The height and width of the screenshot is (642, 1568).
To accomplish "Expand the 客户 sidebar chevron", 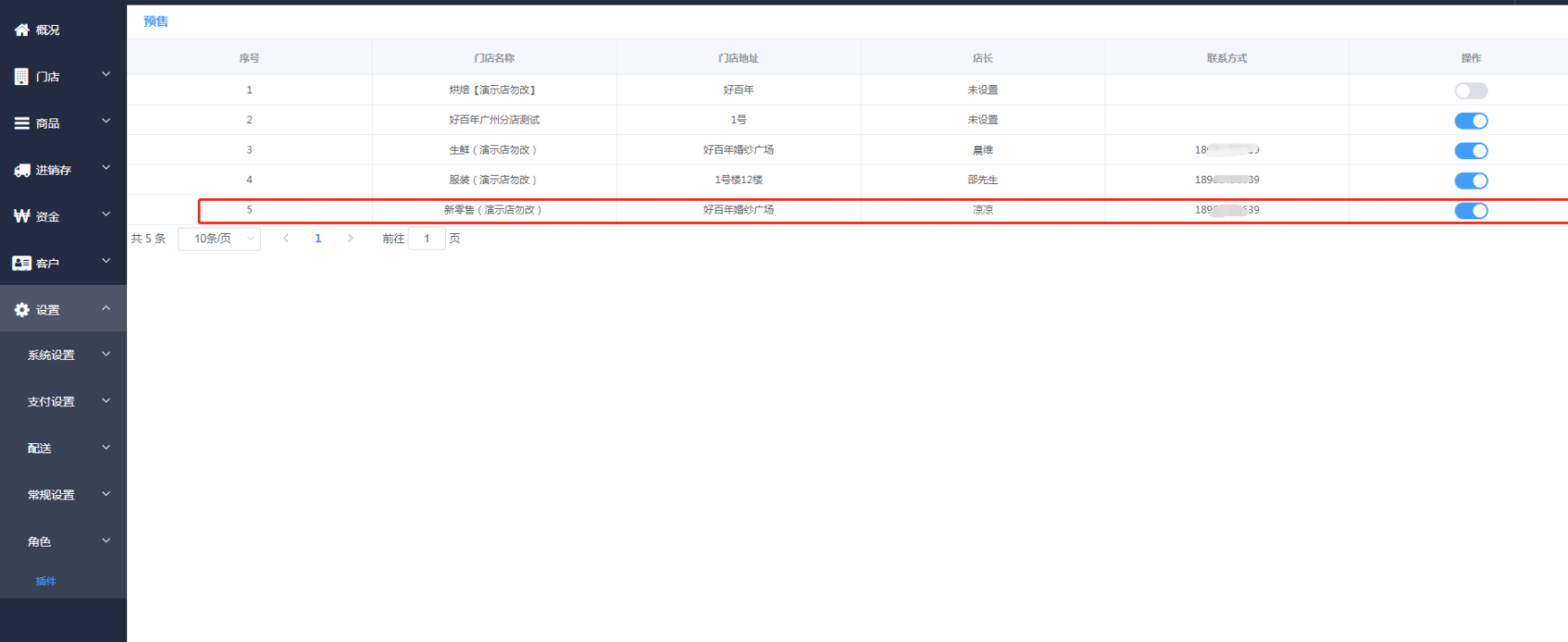I will tap(106, 261).
